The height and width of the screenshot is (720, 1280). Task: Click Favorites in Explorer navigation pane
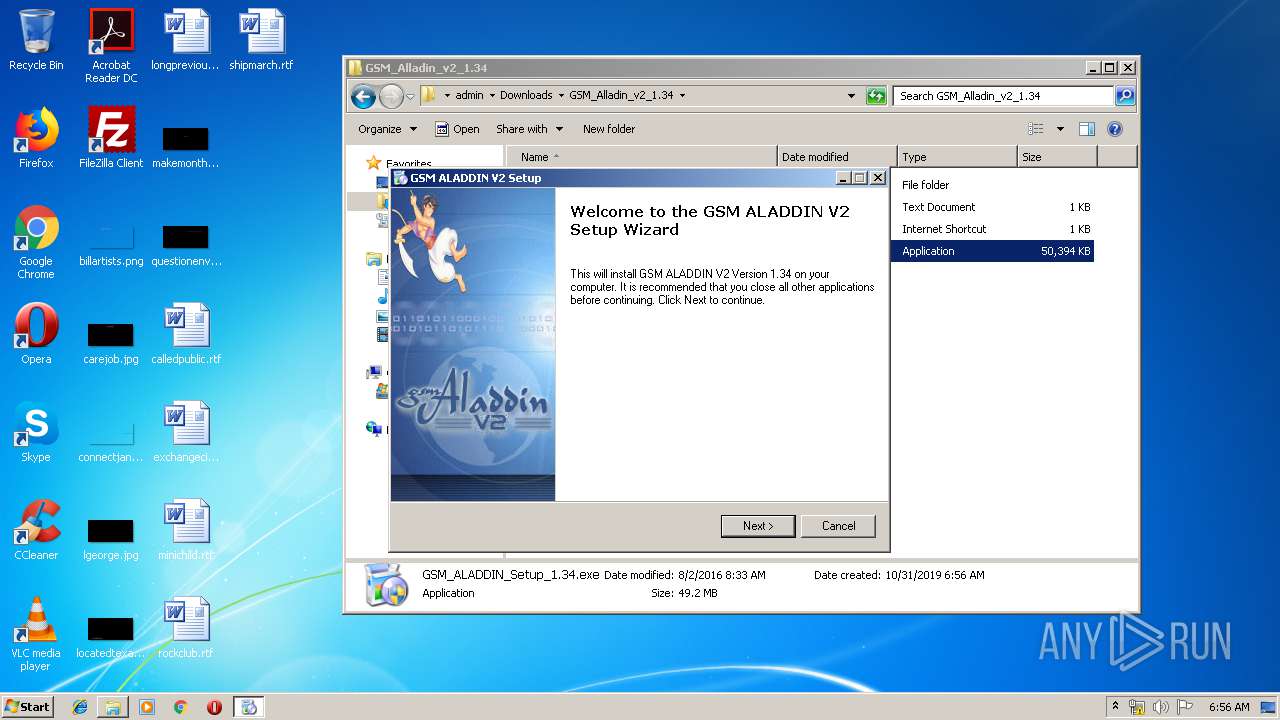click(x=409, y=164)
